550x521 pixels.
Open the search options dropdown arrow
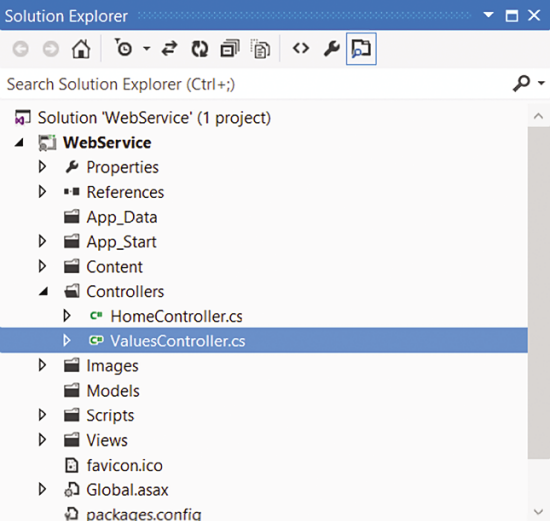pos(541,83)
